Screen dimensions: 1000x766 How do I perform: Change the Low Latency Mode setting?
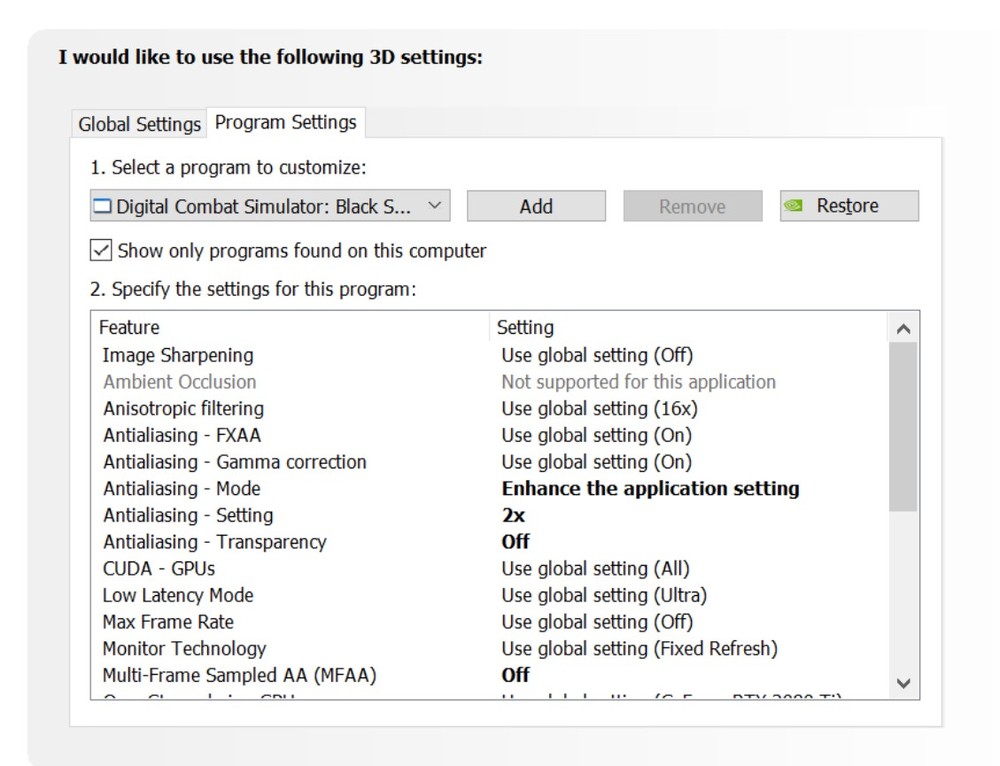click(604, 595)
